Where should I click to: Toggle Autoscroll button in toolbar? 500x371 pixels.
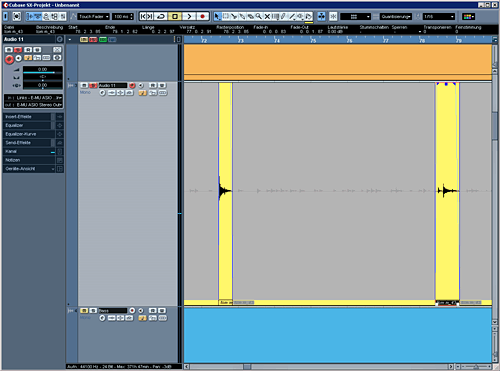321,16
